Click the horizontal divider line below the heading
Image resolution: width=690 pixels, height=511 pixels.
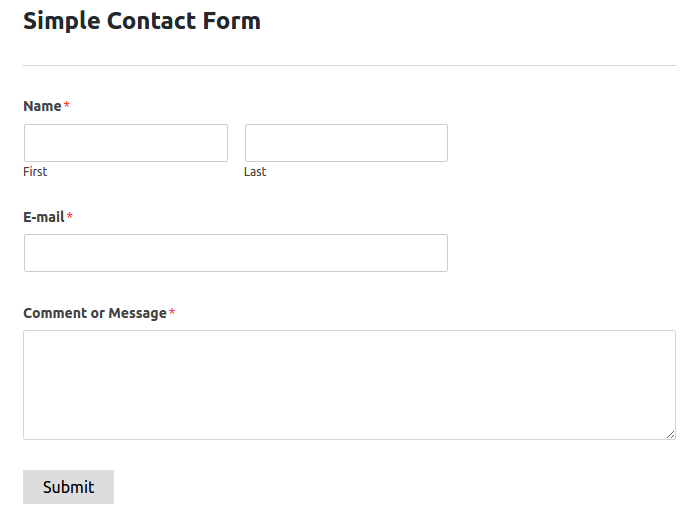tap(349, 66)
